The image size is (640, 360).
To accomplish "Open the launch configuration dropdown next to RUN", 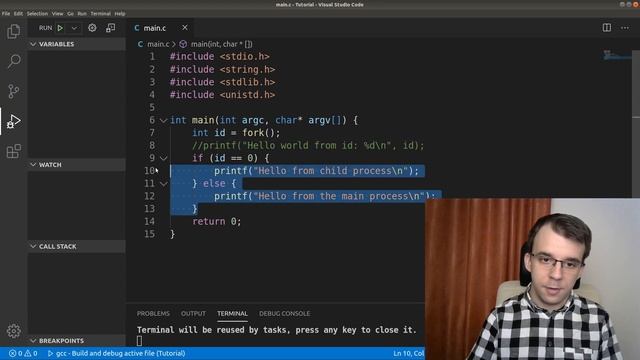I will 74,28.
